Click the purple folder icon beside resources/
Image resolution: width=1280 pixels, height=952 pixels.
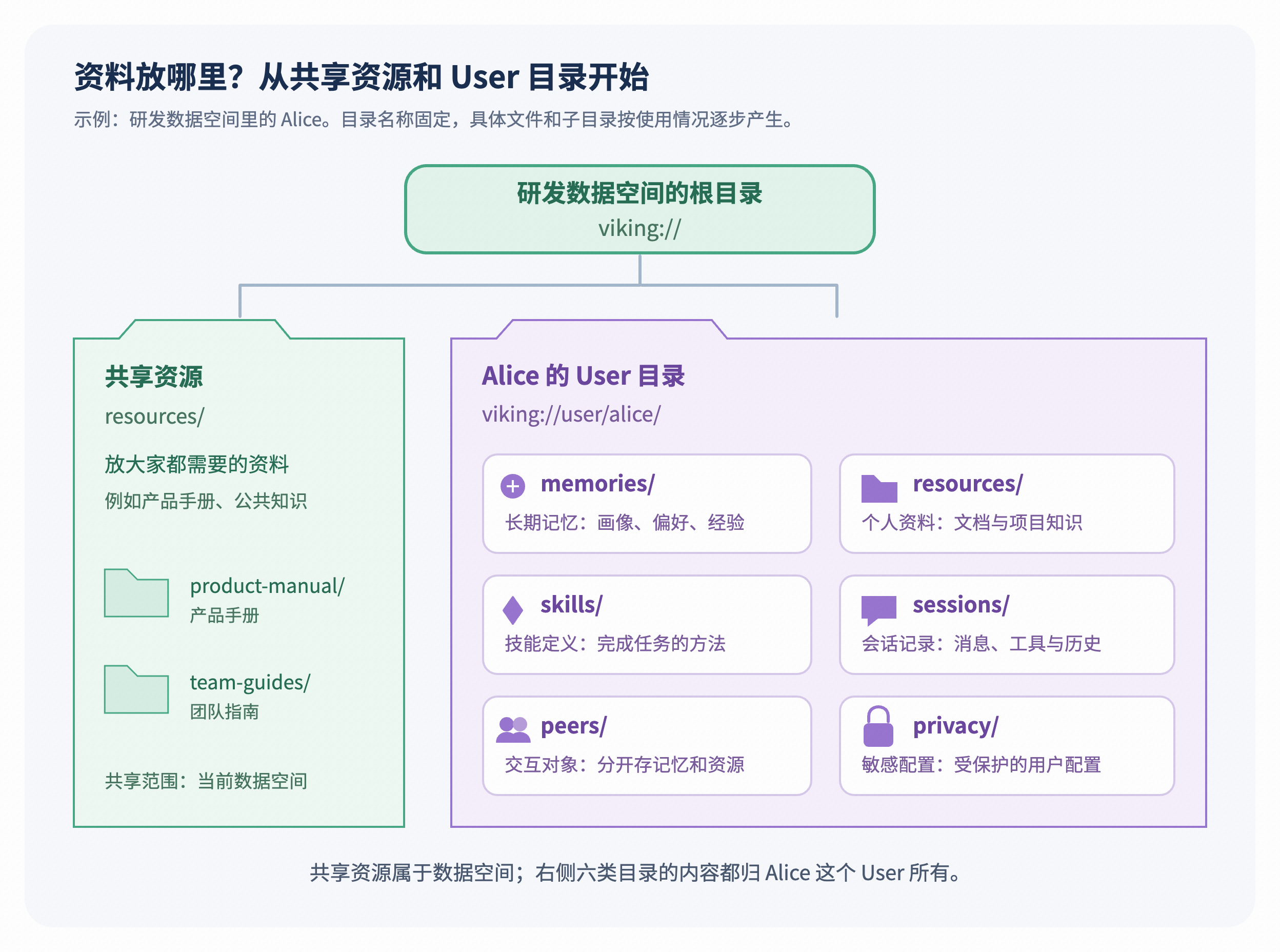(878, 489)
